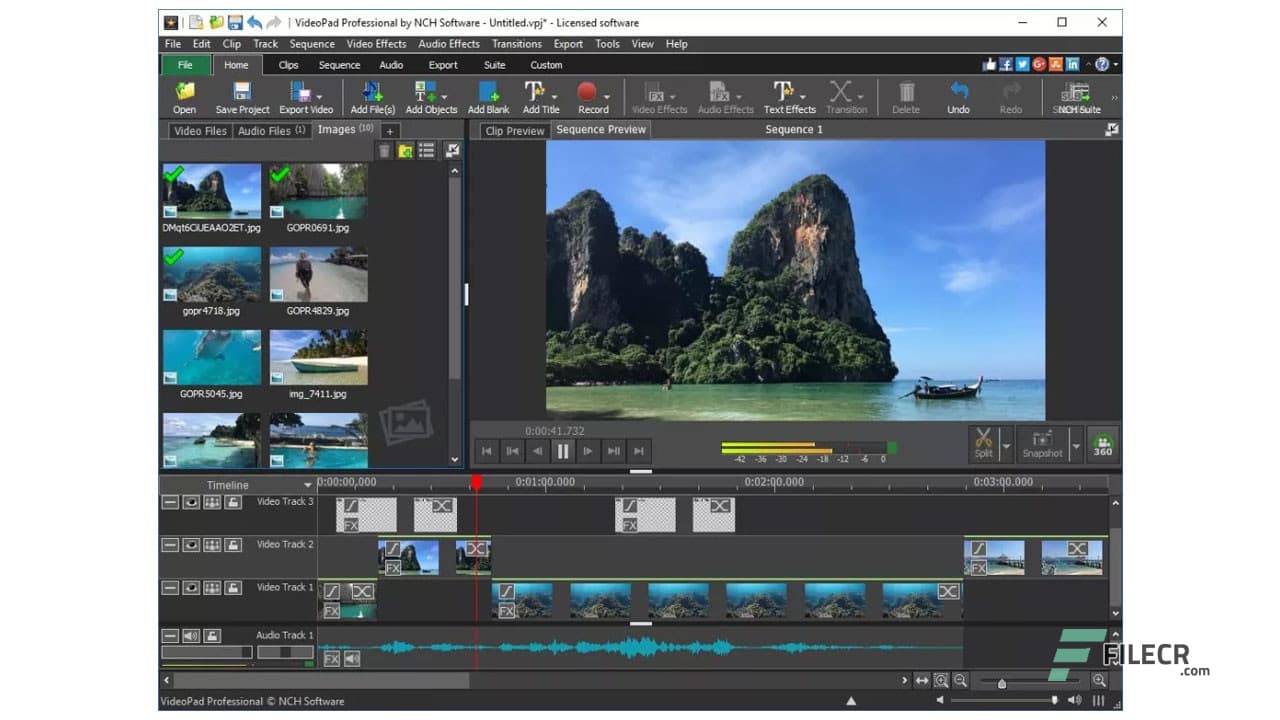The height and width of the screenshot is (720, 1280).
Task: Lock Video Track 2
Action: 232,545
